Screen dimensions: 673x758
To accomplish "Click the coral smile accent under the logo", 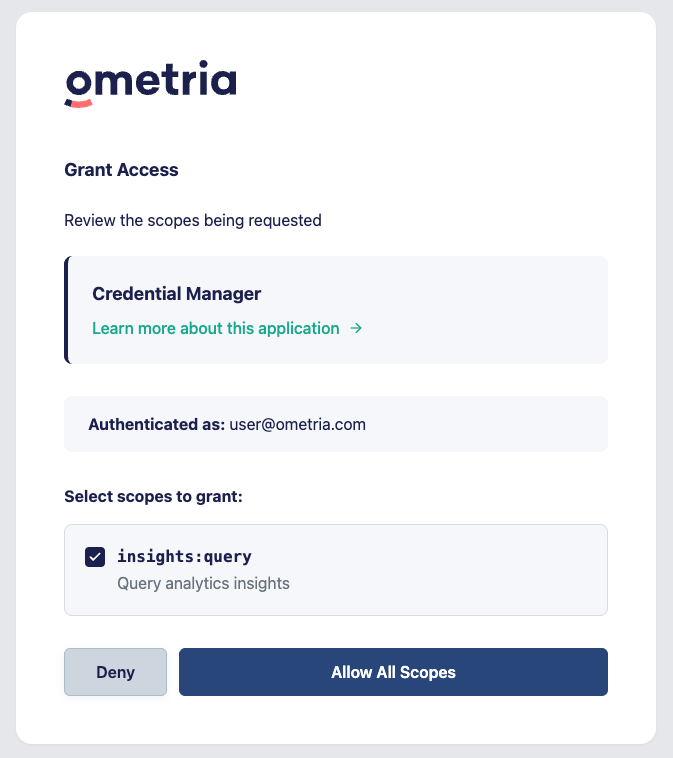I will click(x=79, y=103).
